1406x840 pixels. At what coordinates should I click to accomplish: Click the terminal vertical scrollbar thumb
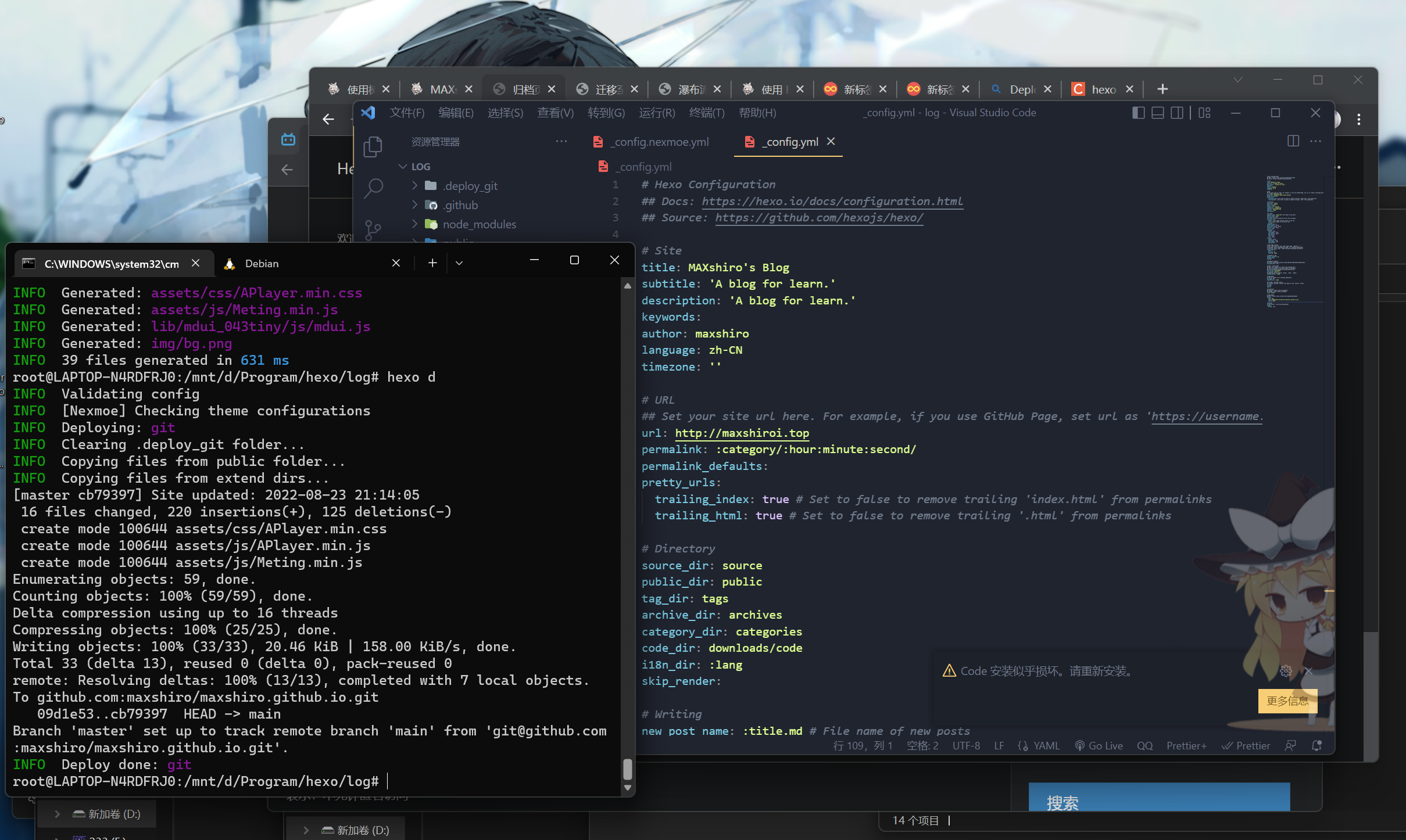(627, 769)
